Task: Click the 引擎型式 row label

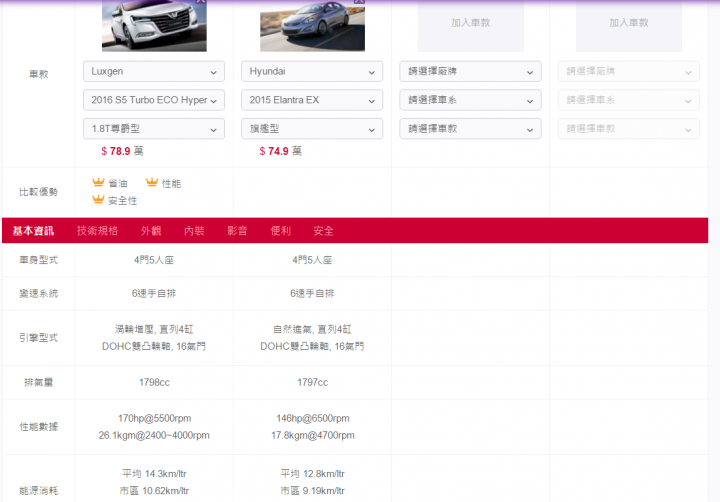Action: pos(39,338)
